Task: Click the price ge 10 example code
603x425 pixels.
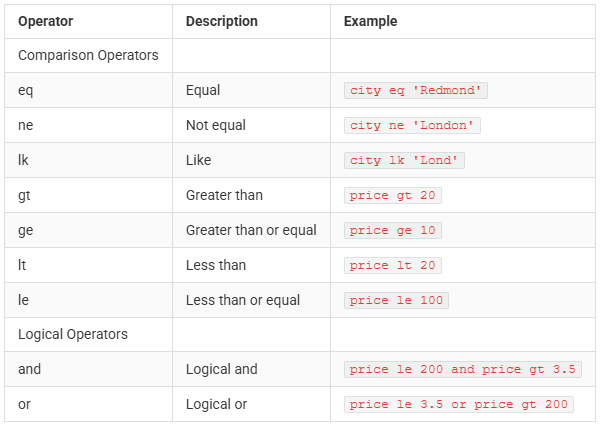Action: click(393, 230)
